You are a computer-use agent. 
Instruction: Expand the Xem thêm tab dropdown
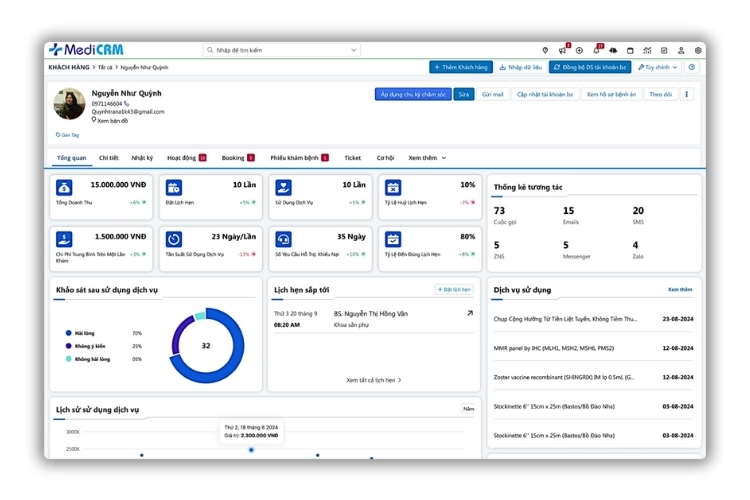[x=427, y=158]
